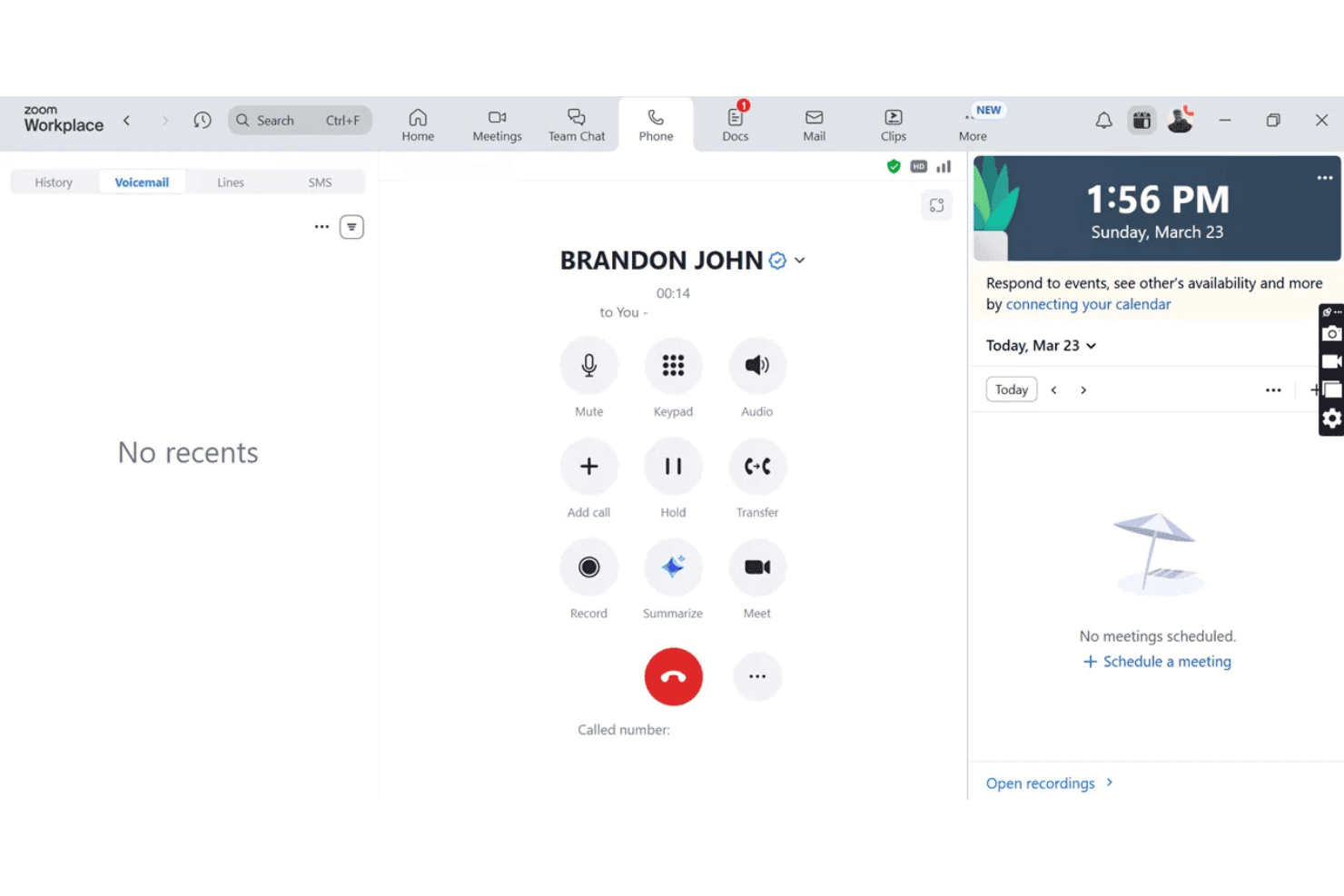
Task: Switch to Team Chat
Action: point(577,125)
